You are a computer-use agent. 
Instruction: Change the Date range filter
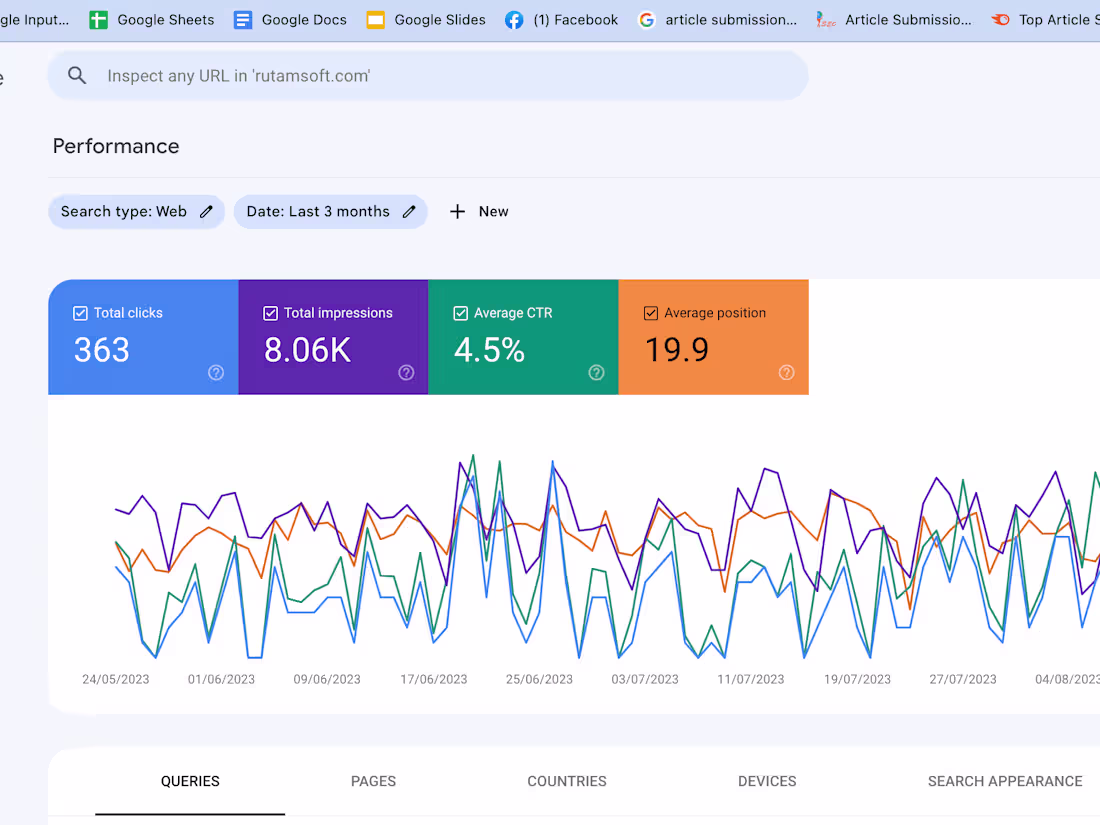pyautogui.click(x=330, y=211)
